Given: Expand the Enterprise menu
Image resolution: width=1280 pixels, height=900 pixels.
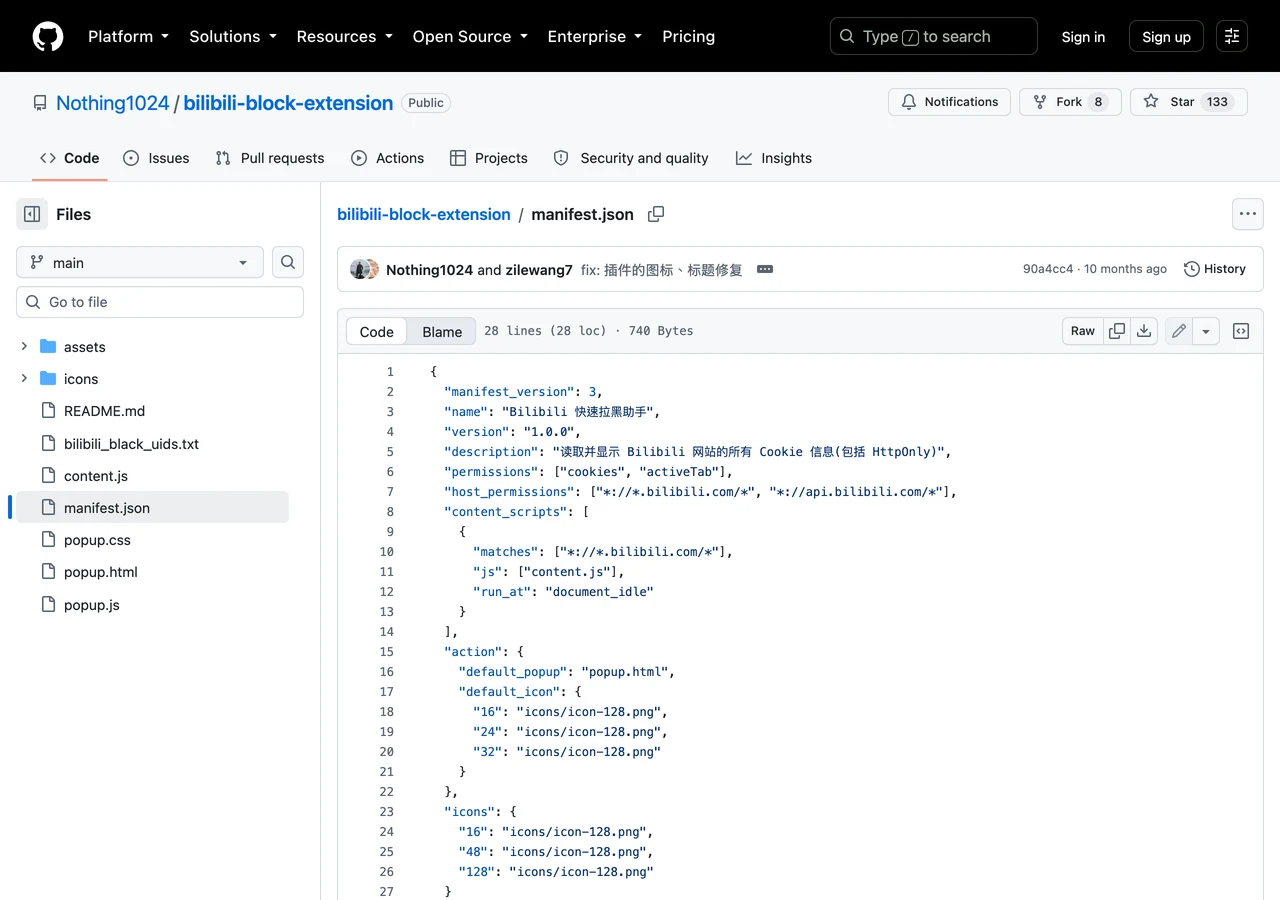Looking at the screenshot, I should point(595,36).
